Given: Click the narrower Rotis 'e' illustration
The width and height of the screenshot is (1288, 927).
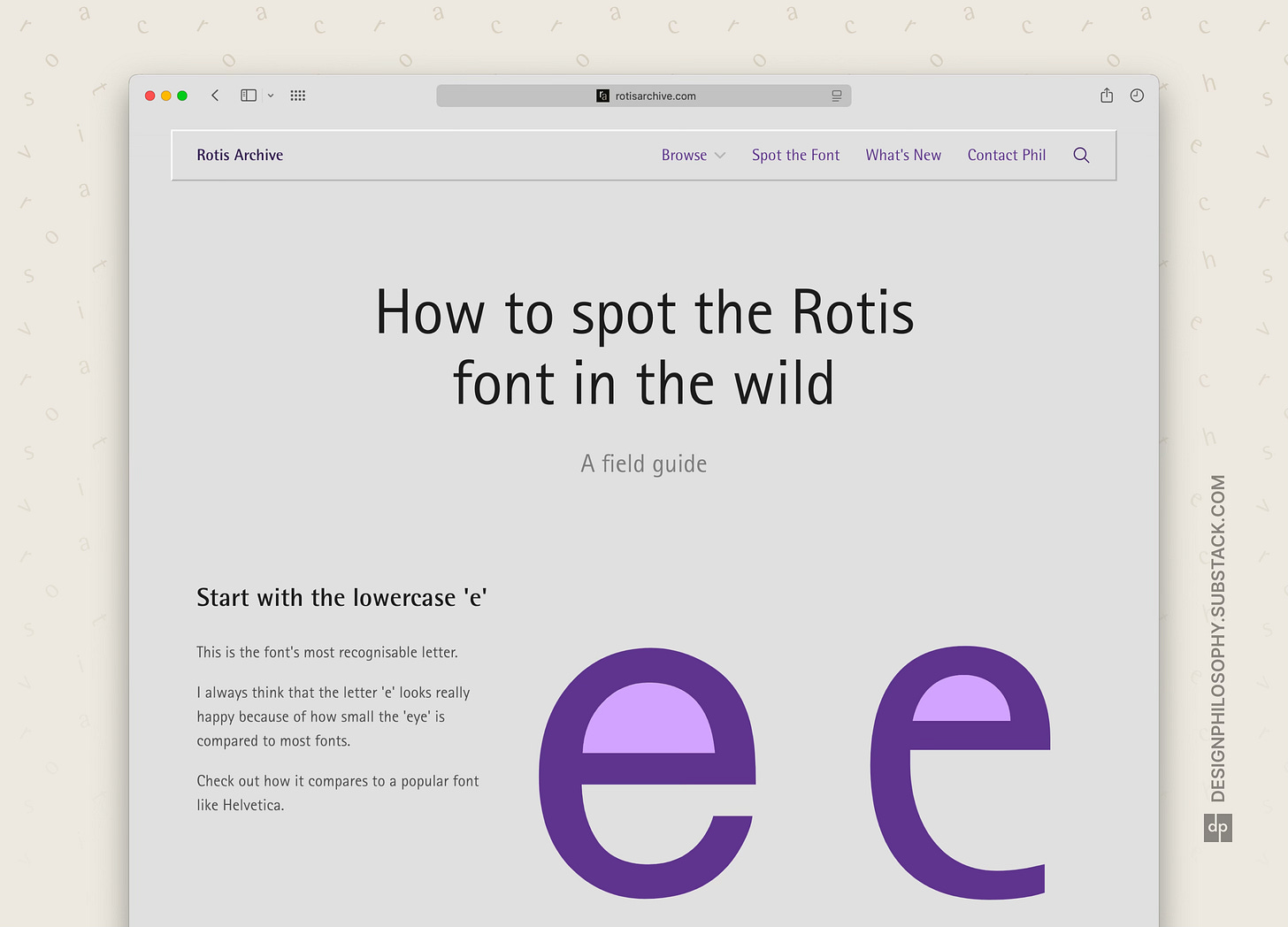Looking at the screenshot, I should tap(961, 772).
